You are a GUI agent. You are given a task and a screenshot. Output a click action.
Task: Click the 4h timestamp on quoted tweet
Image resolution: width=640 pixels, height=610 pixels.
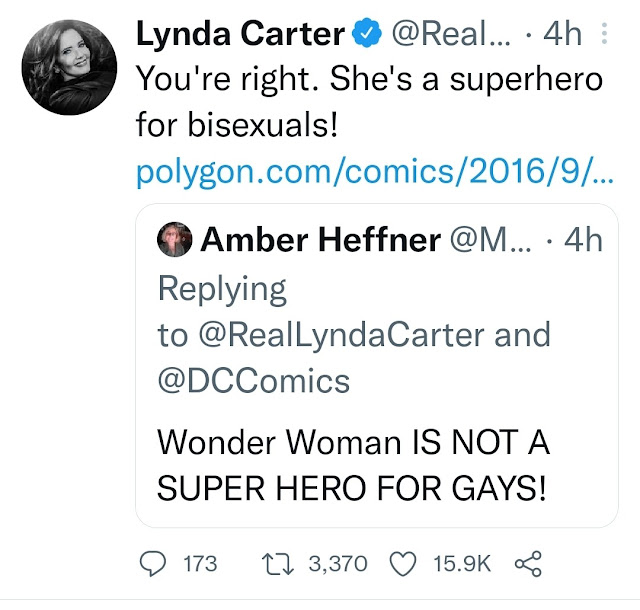click(583, 240)
